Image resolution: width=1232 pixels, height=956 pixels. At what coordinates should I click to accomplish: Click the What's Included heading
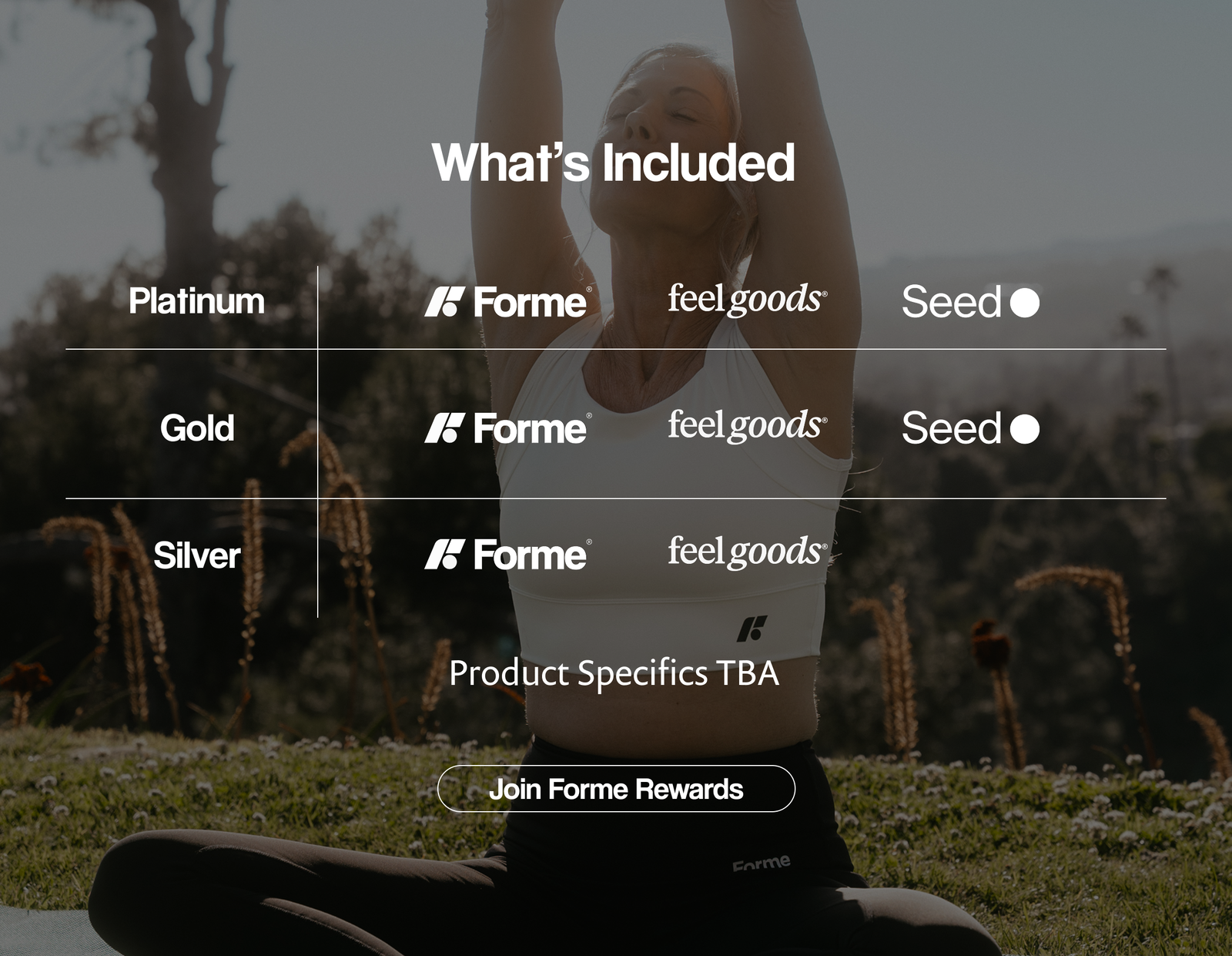point(614,163)
